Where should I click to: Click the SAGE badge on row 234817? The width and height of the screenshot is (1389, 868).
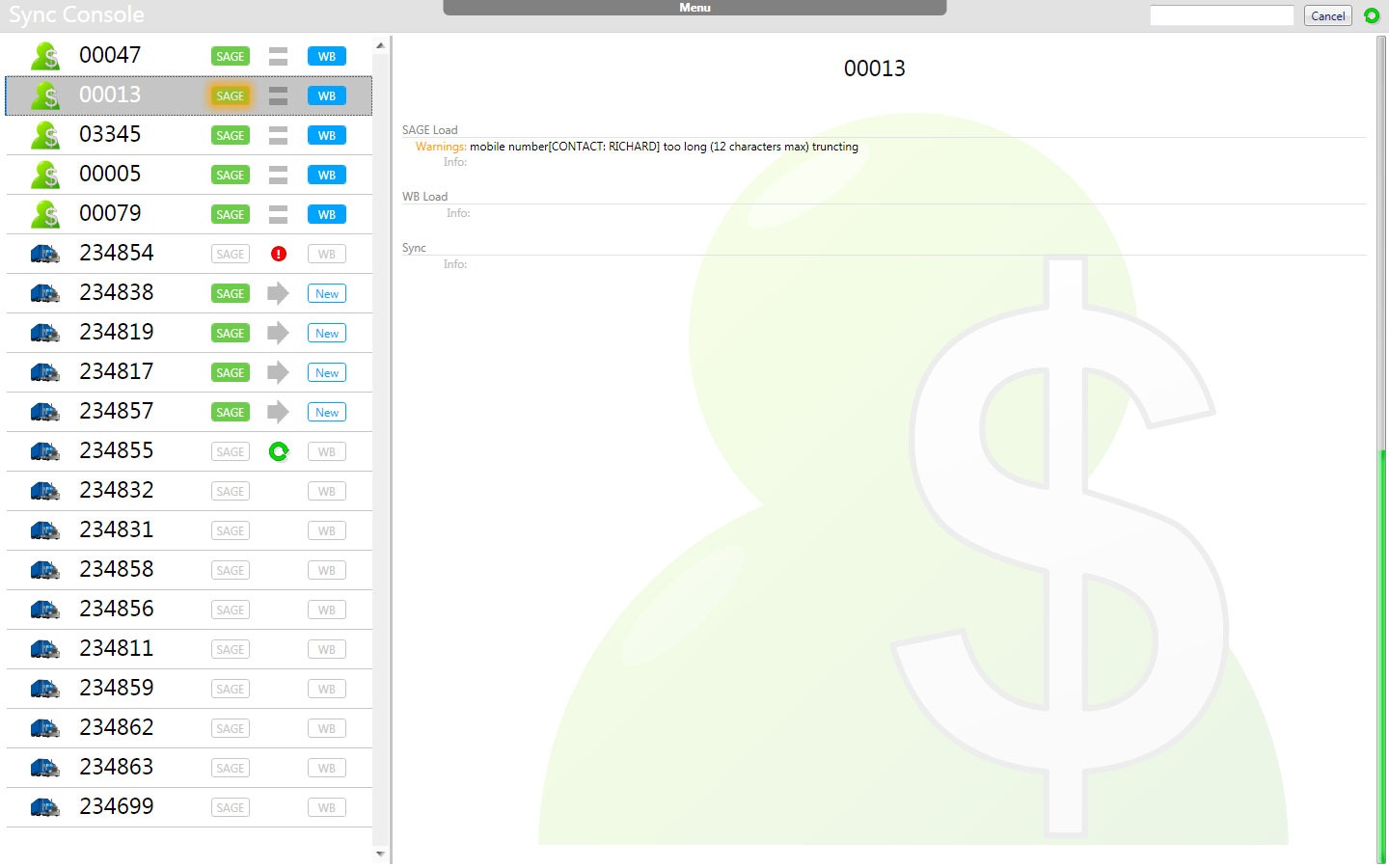230,372
